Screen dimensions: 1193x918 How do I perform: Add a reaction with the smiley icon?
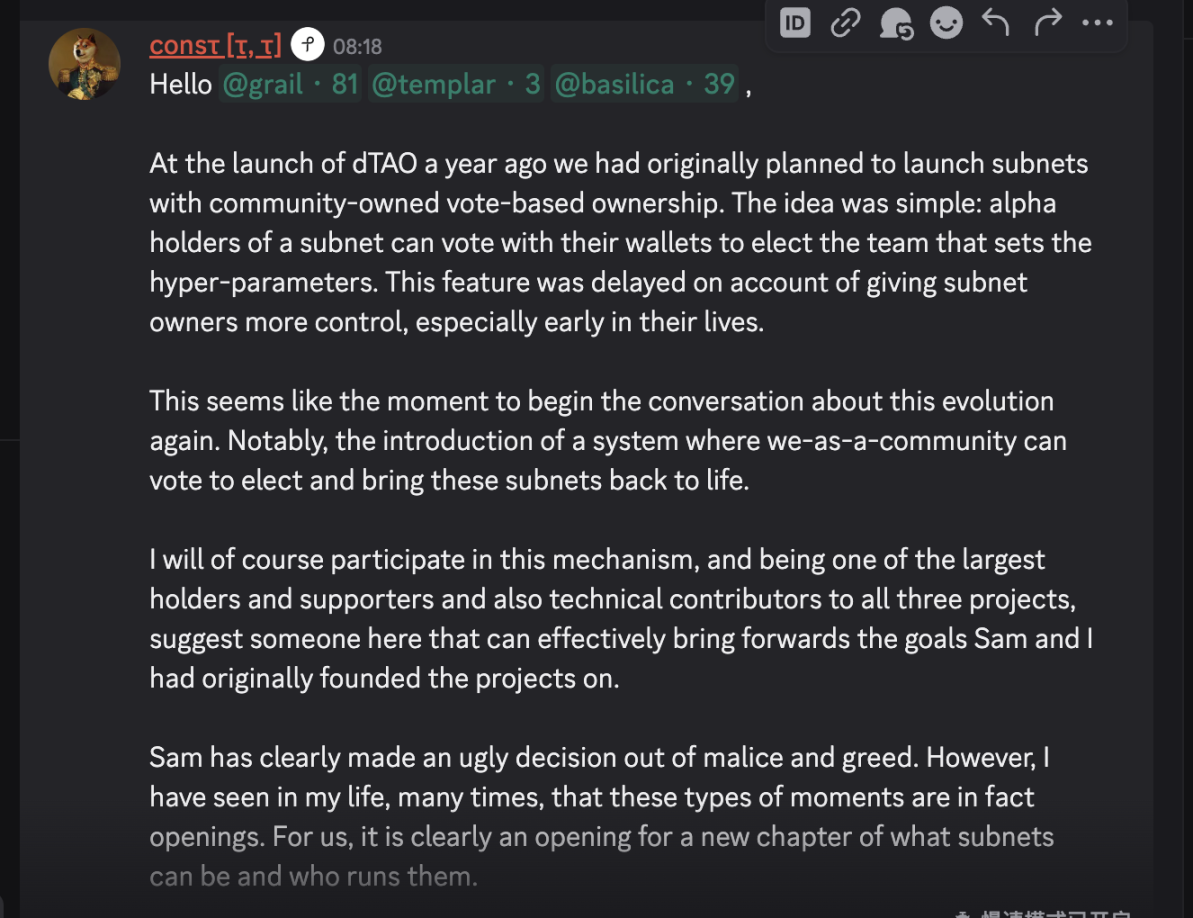(946, 23)
